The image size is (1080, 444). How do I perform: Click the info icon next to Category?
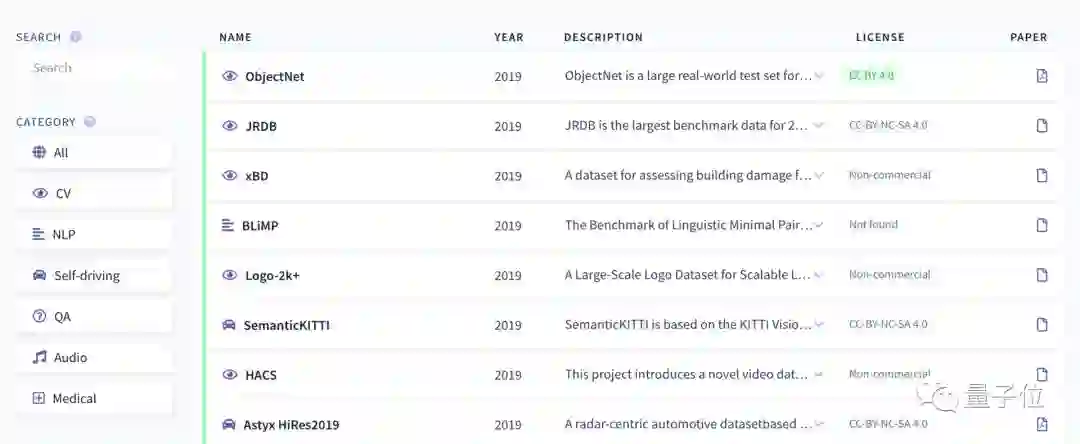(x=90, y=122)
